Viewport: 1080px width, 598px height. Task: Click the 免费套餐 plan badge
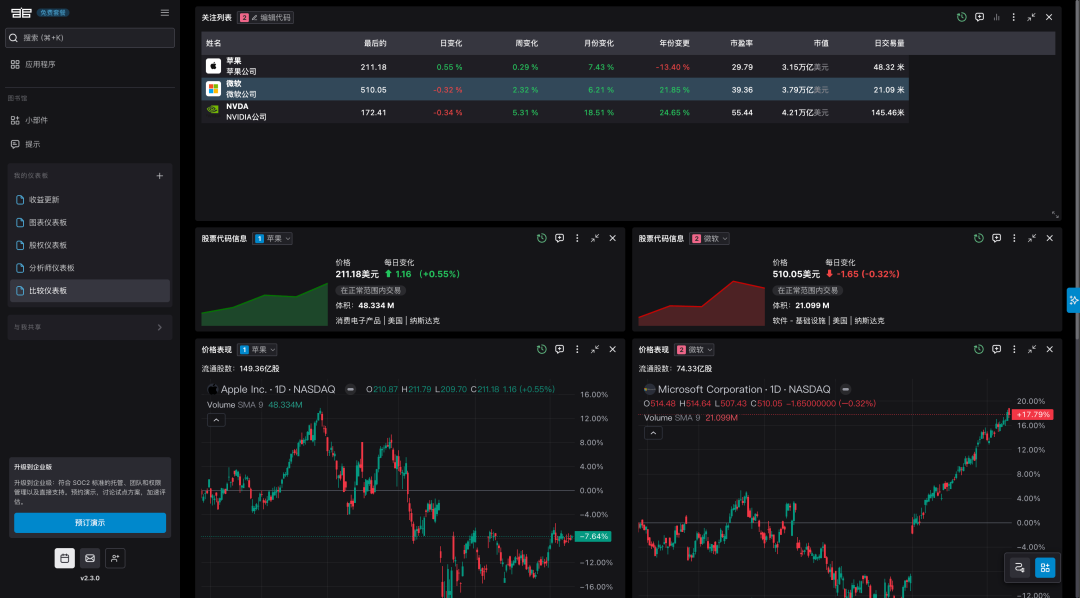pyautogui.click(x=53, y=12)
